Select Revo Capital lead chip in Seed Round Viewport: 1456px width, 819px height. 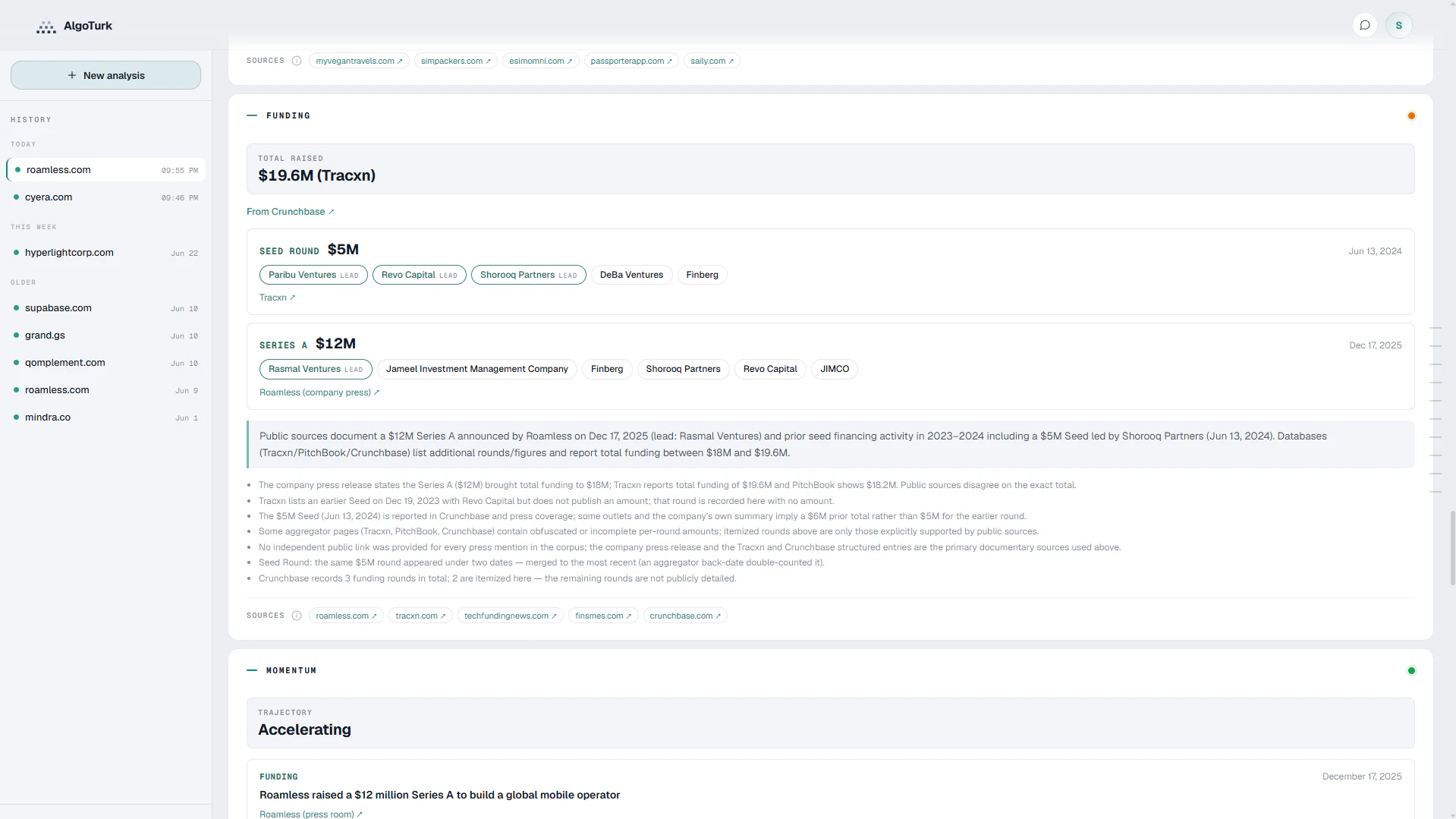click(x=419, y=275)
